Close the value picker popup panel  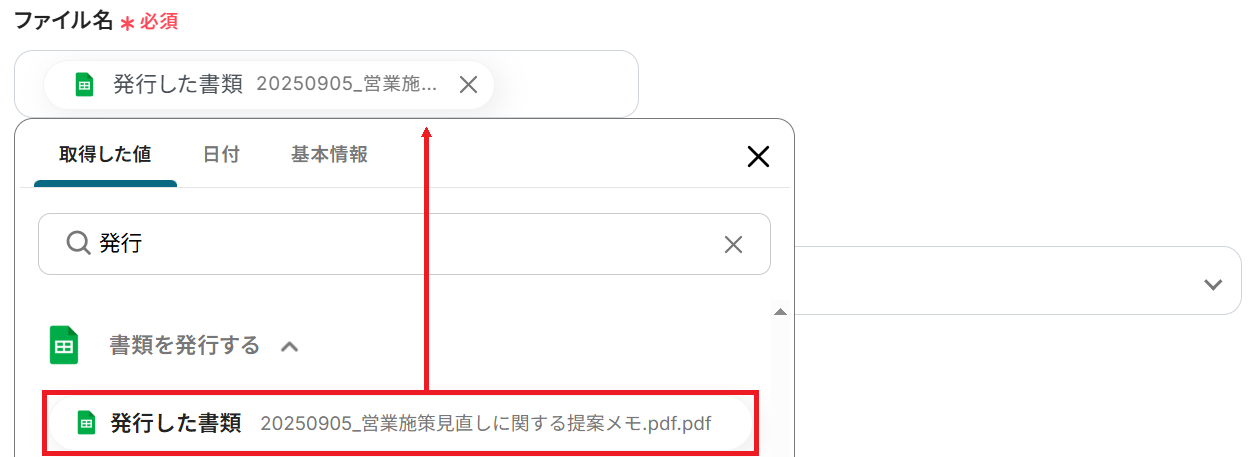pos(758,156)
